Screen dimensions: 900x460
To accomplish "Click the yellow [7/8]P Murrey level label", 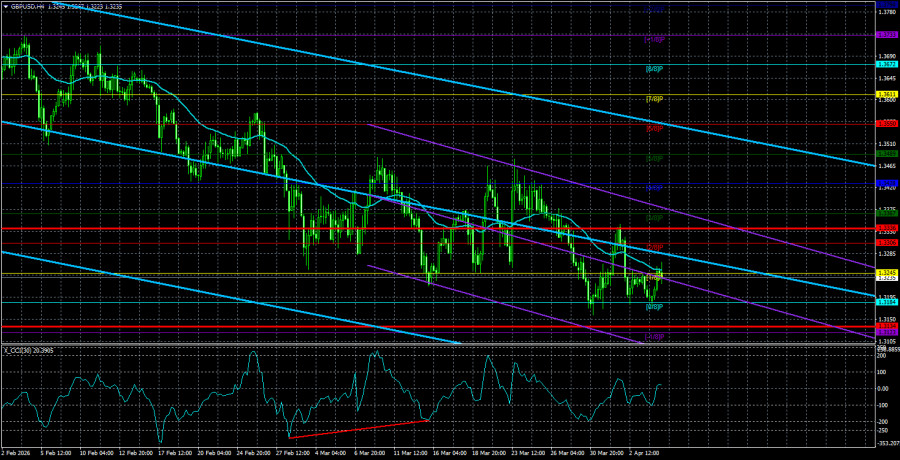I will click(x=655, y=99).
